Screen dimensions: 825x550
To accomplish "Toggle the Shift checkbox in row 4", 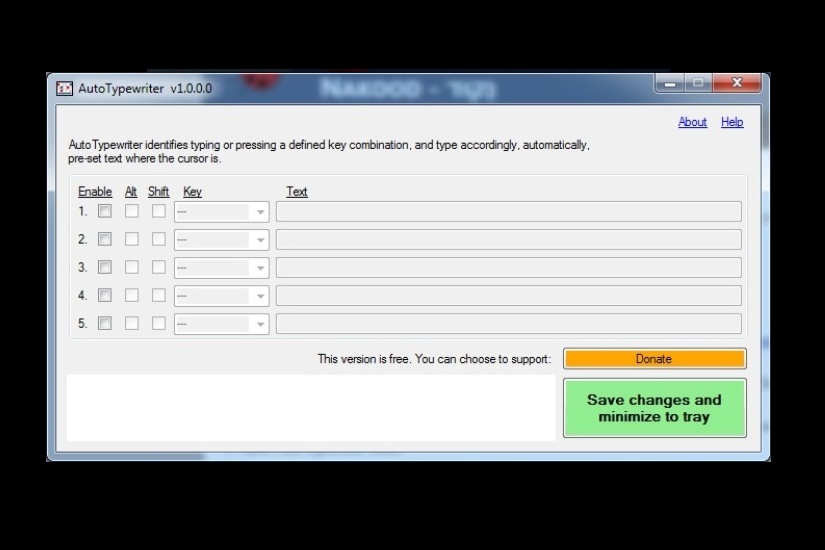I will (x=158, y=295).
